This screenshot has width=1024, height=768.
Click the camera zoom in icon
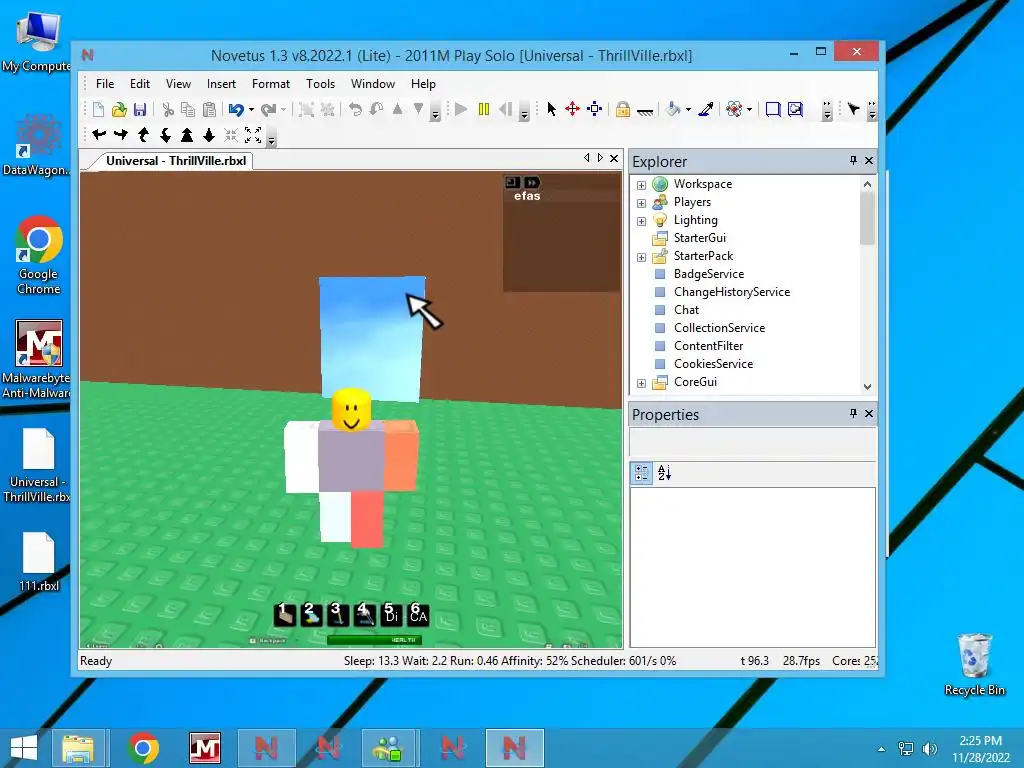pyautogui.click(x=187, y=135)
